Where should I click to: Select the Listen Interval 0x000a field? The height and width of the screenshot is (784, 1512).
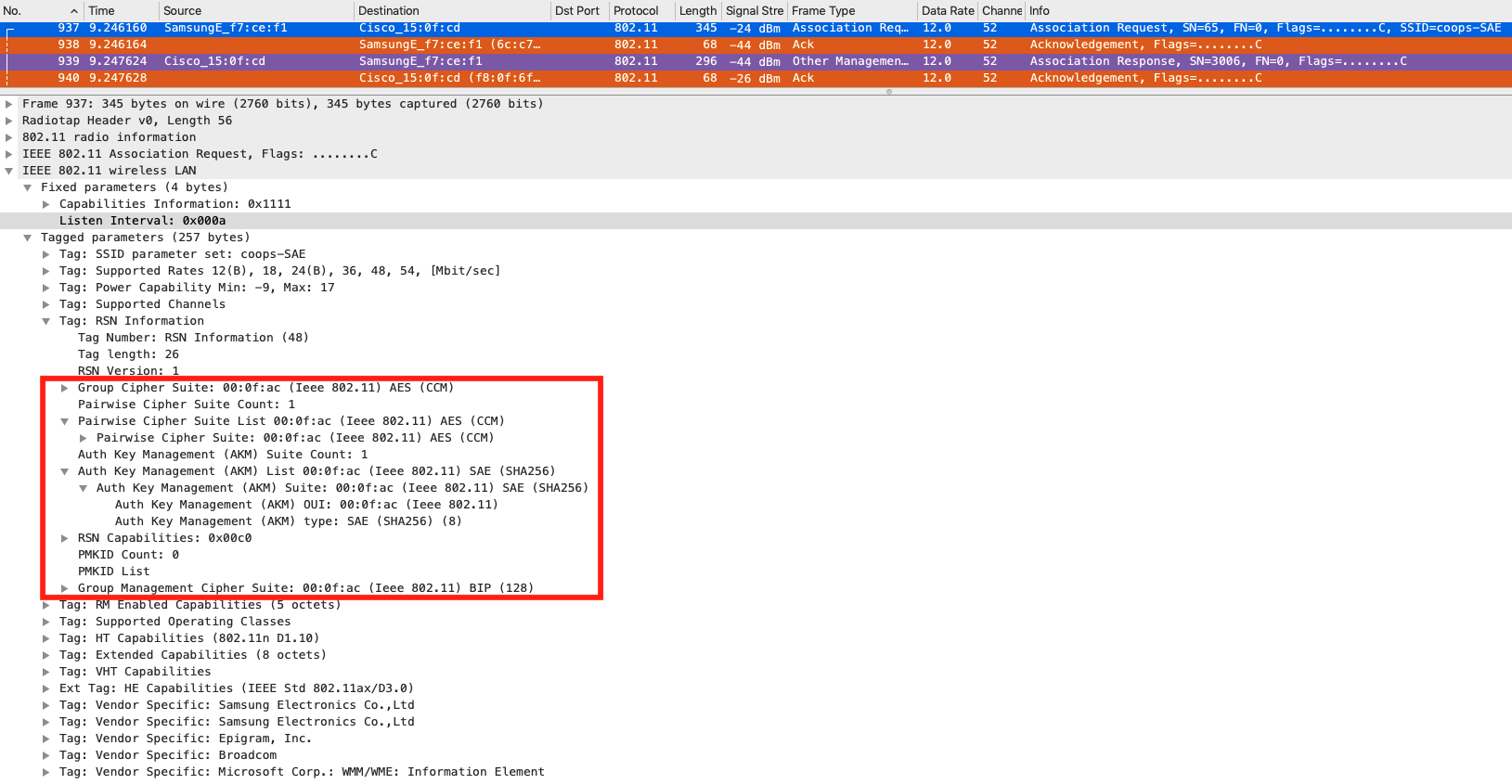pyautogui.click(x=142, y=221)
